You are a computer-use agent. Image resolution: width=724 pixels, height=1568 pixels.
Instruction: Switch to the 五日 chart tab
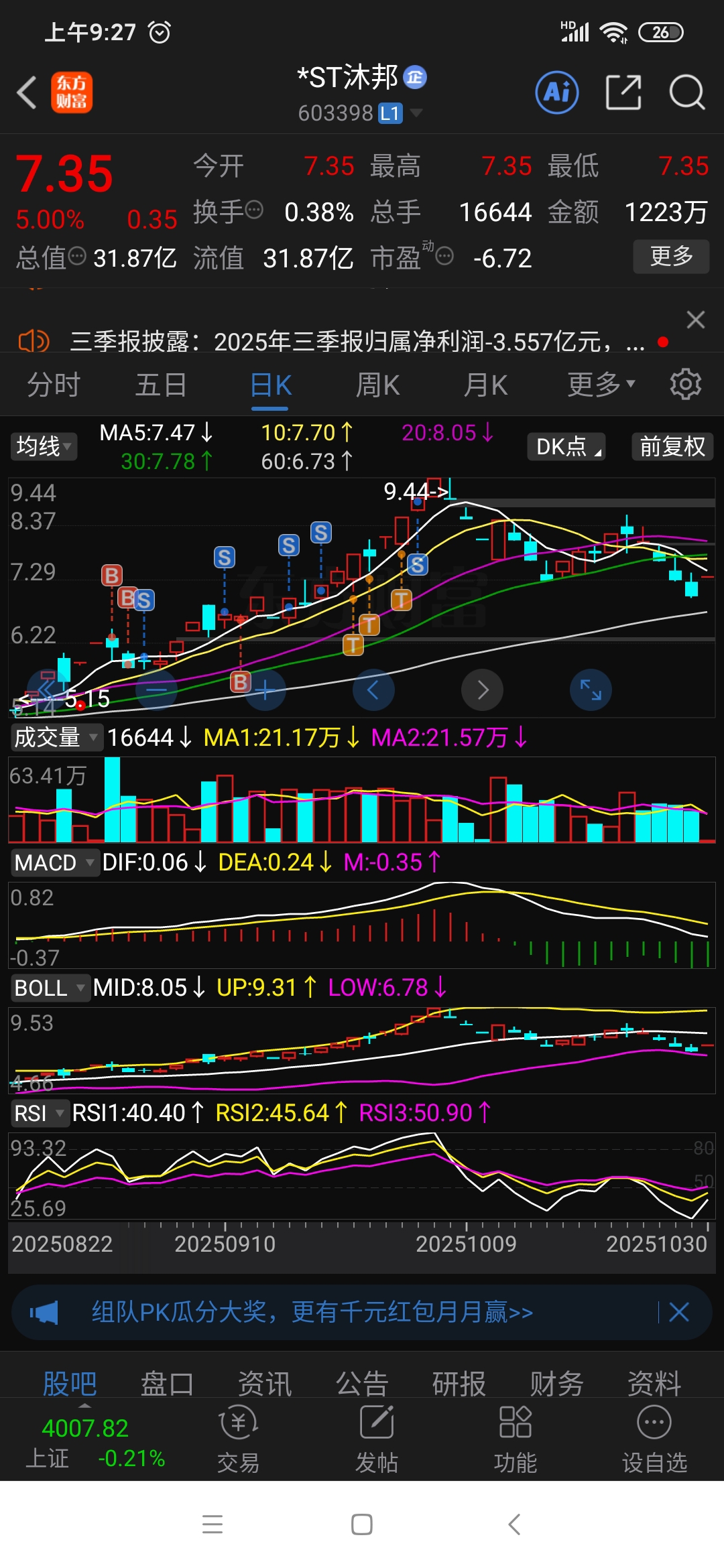click(161, 385)
